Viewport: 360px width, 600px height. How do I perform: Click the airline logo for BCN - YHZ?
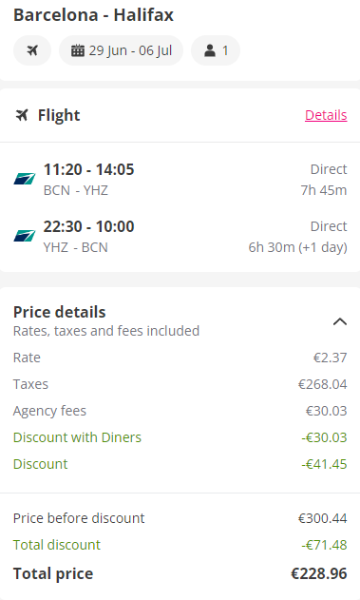tap(24, 178)
